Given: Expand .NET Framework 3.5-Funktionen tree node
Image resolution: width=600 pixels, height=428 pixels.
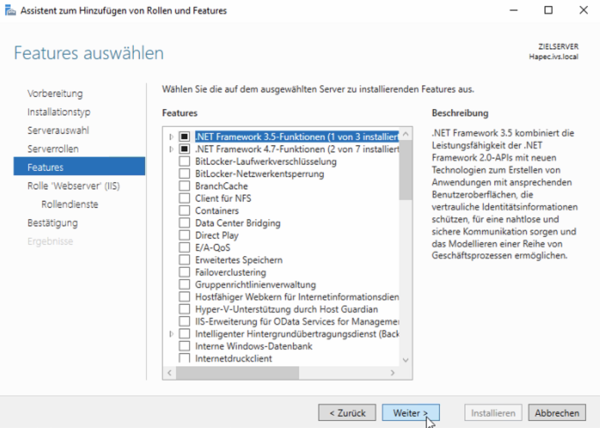Looking at the screenshot, I should click(171, 136).
